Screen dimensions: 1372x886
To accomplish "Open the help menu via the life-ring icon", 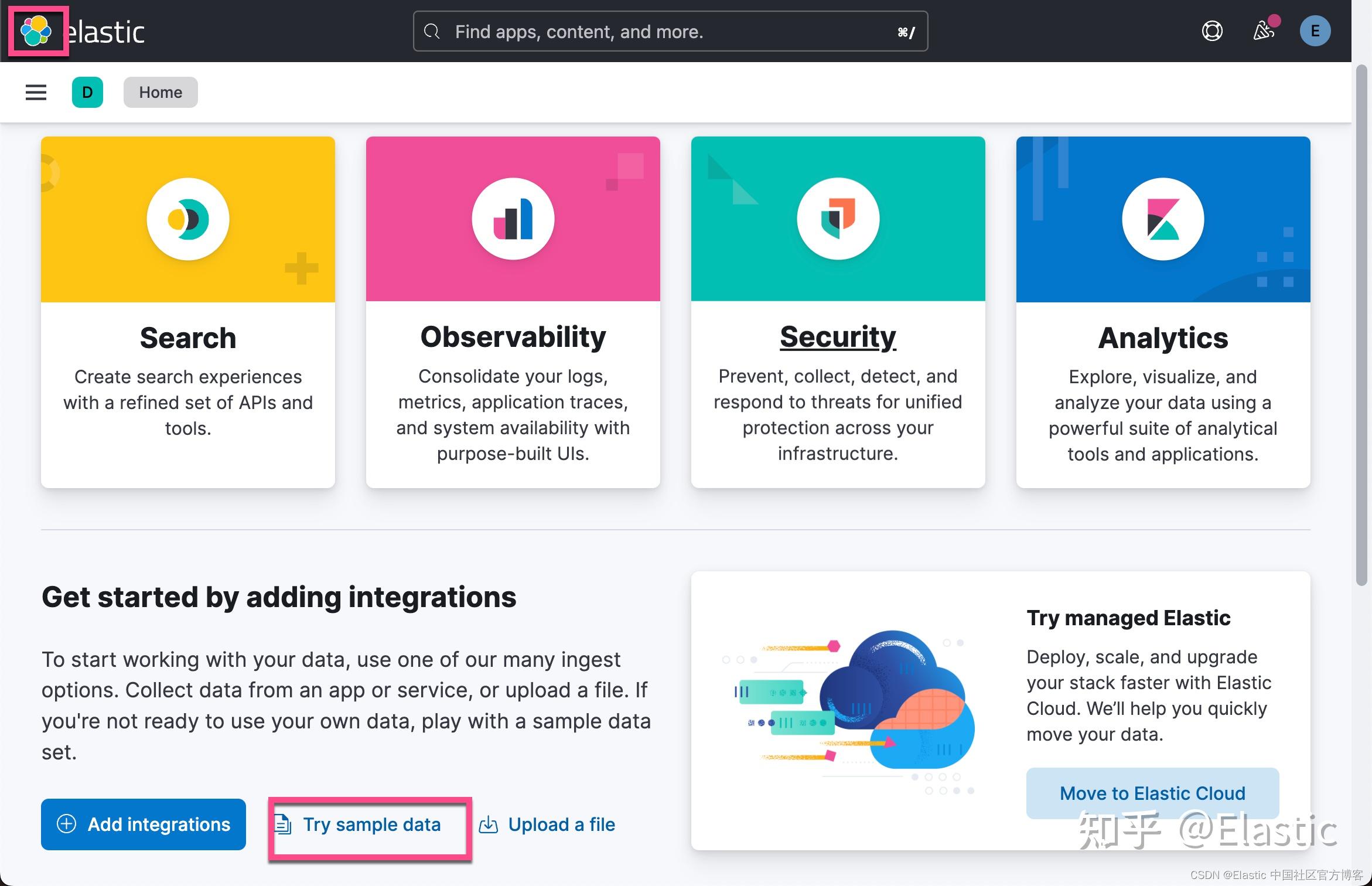I will 1213,31.
